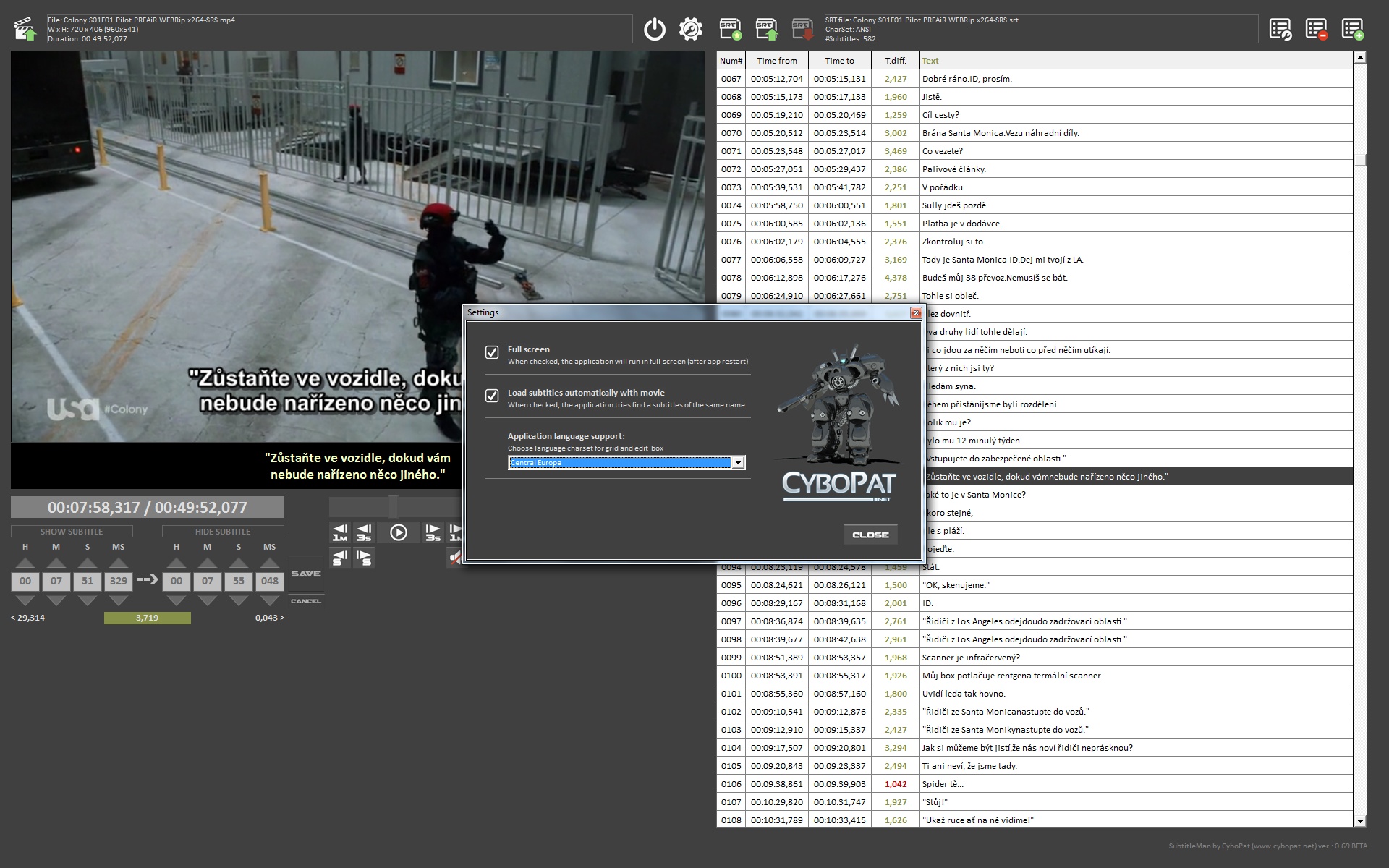Click subtitle list scrollbar down arrow
Image resolution: width=1389 pixels, height=868 pixels.
click(1360, 821)
